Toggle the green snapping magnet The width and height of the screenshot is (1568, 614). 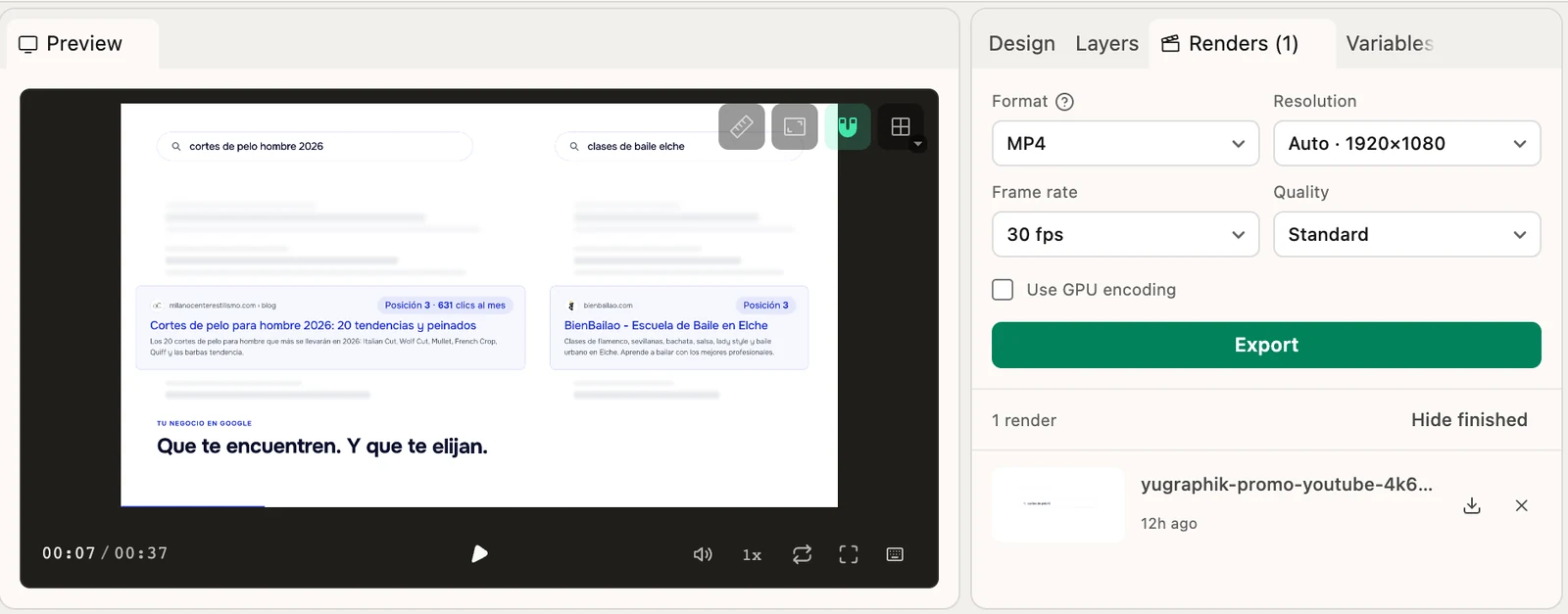click(848, 126)
